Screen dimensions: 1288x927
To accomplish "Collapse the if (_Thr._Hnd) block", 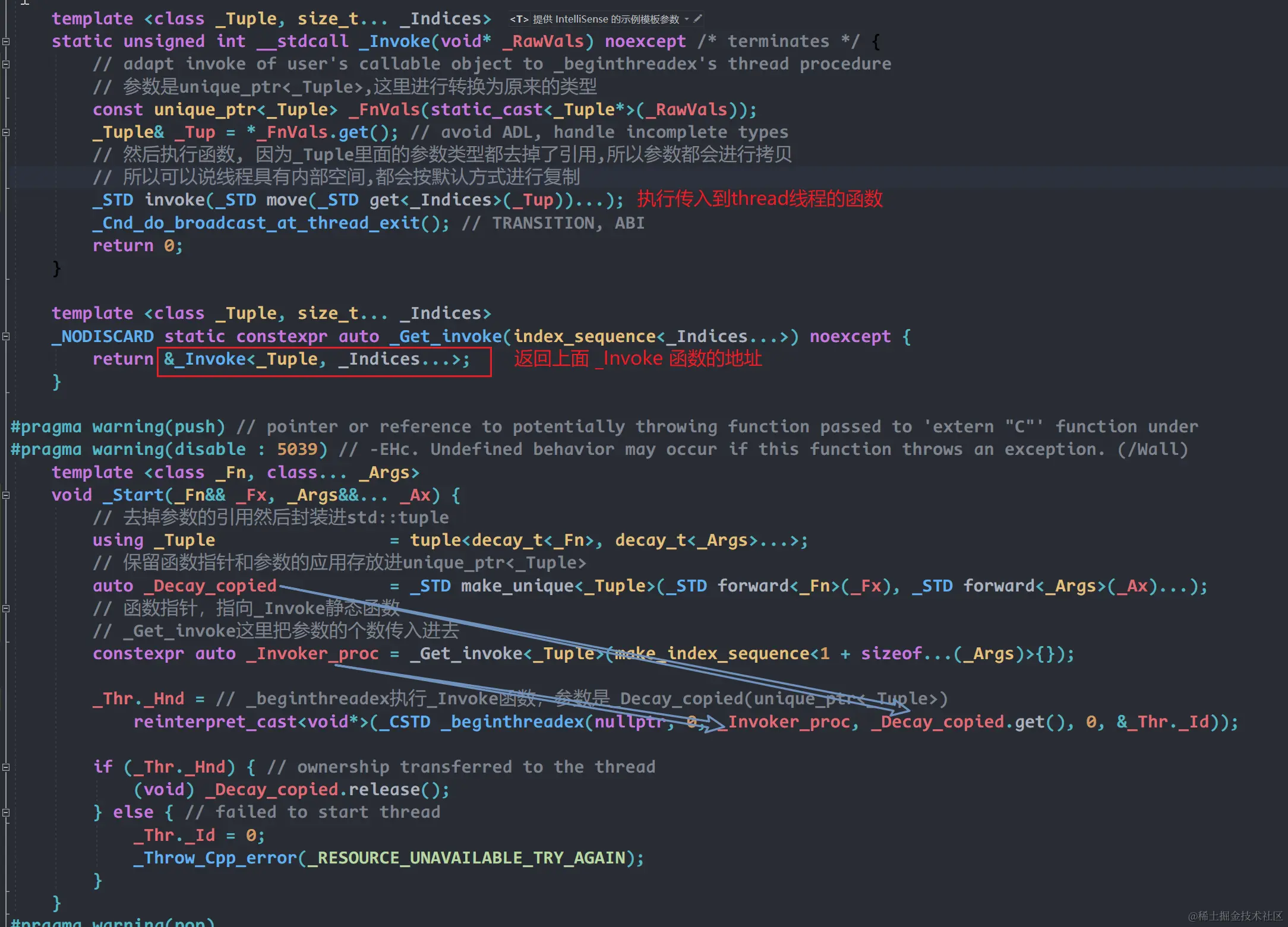I will (6, 767).
